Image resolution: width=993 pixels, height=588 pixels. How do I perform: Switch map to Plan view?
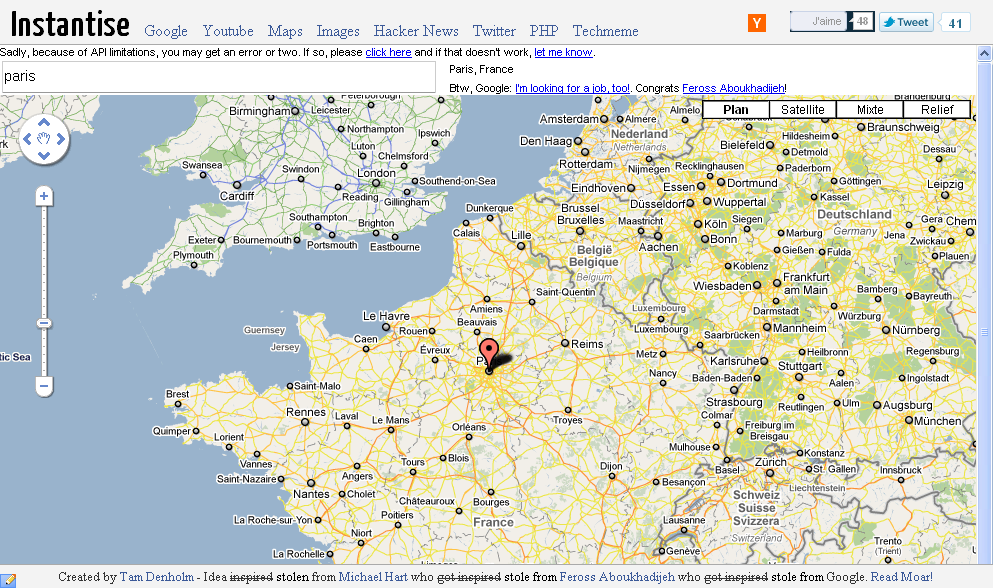(x=736, y=110)
